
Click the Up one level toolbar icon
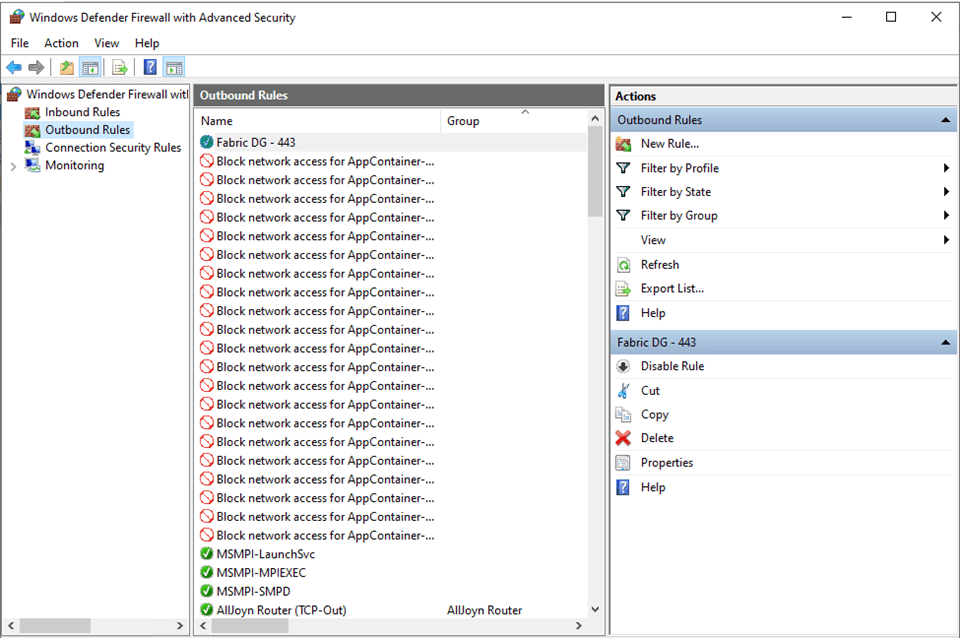tap(67, 67)
